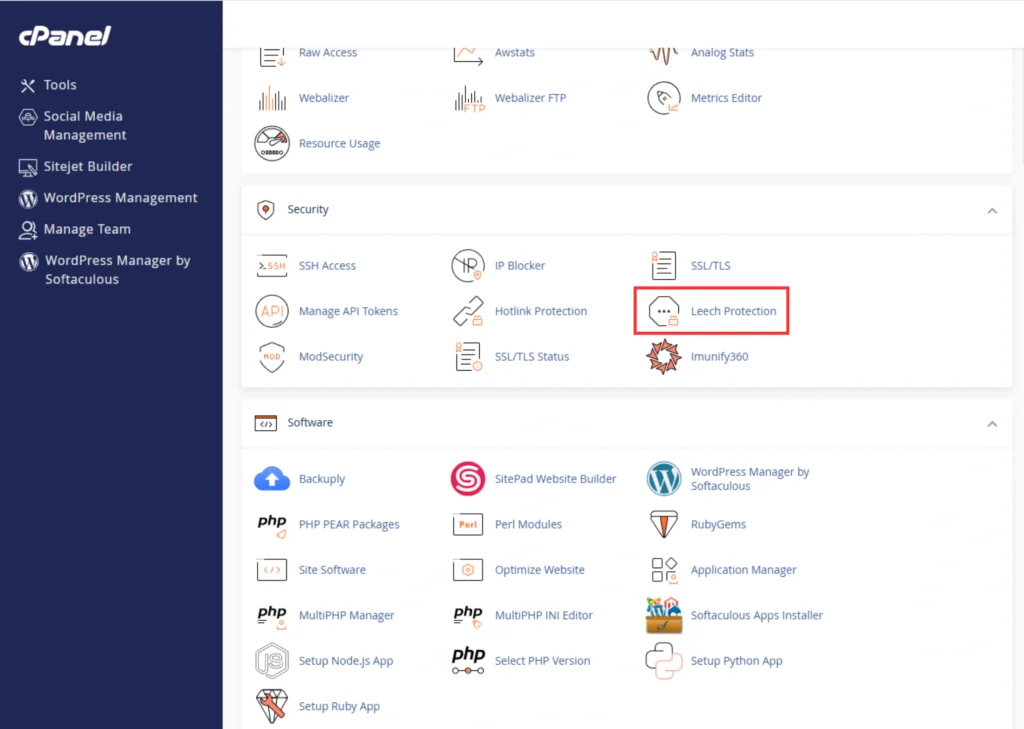This screenshot has height=729, width=1024.
Task: Open the Optimize Website icon
Action: (468, 570)
